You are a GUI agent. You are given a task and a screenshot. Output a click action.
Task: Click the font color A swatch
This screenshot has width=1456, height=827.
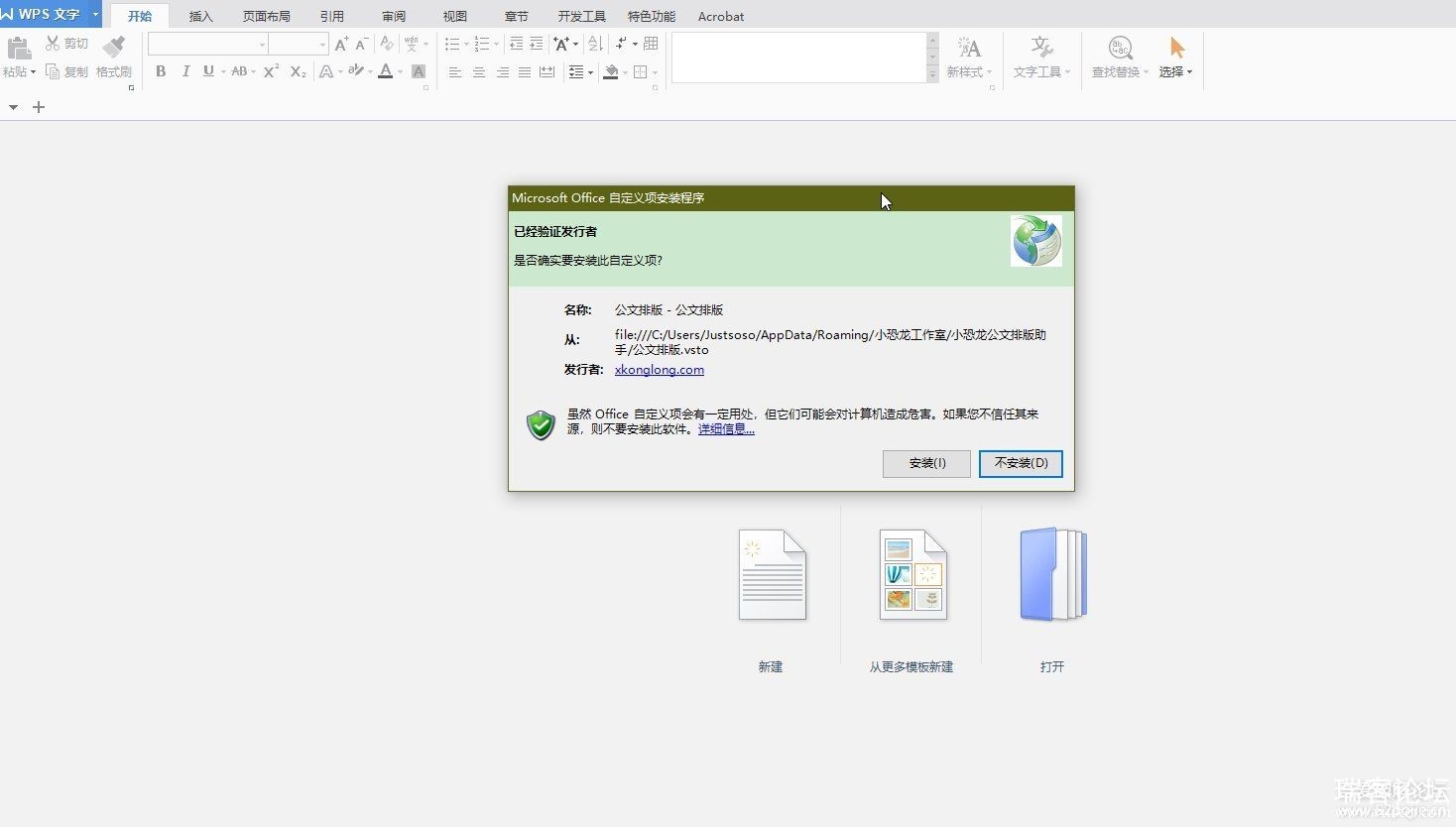(x=386, y=71)
